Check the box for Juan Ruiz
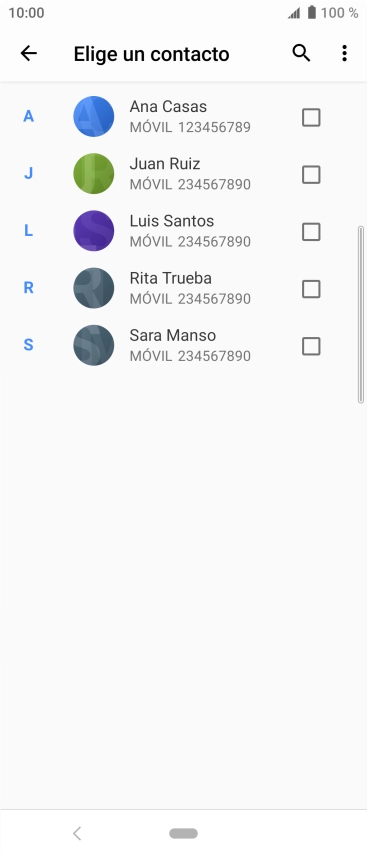 tap(311, 175)
